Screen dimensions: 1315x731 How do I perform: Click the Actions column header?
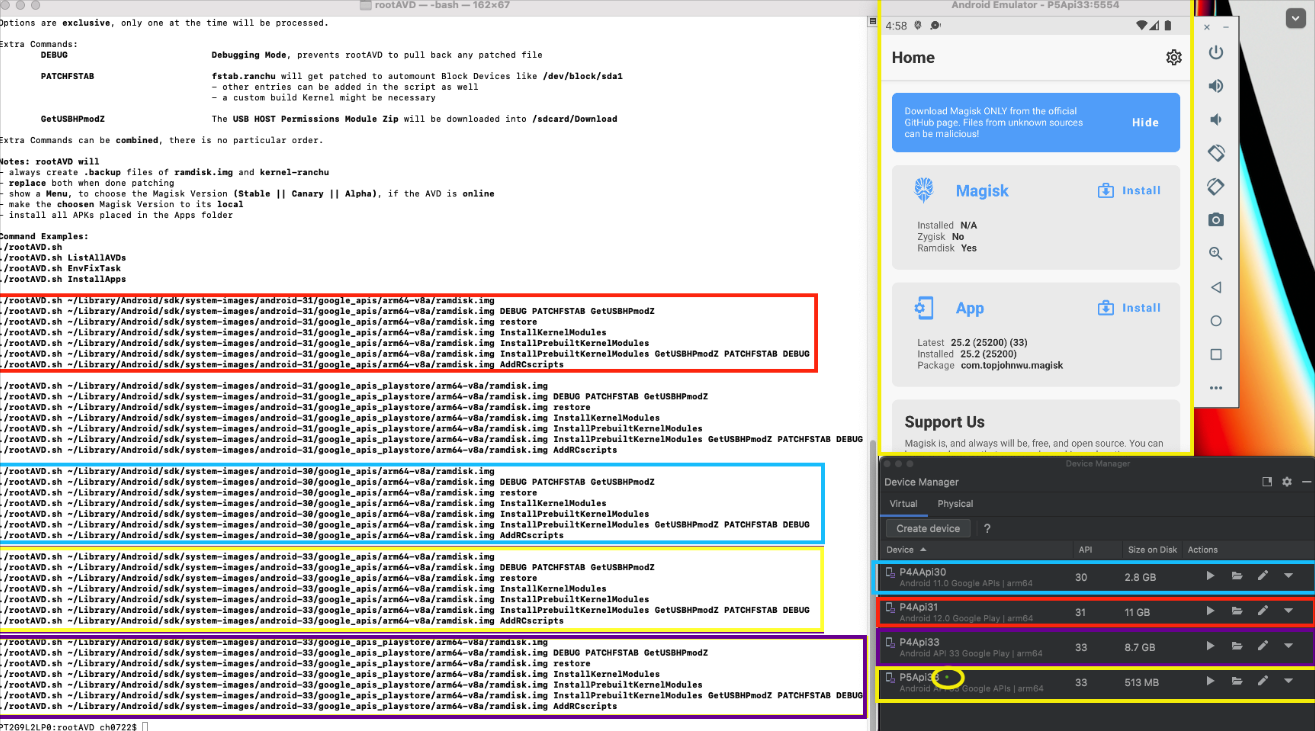[1203, 550]
